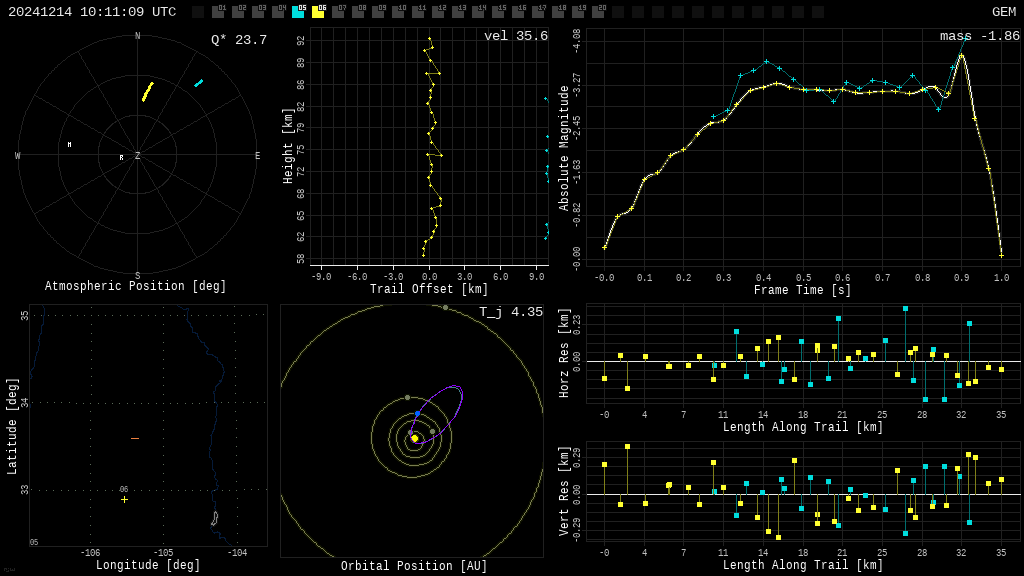Click the yellow station 06 indicator box
The height and width of the screenshot is (576, 1024).
coord(318,12)
